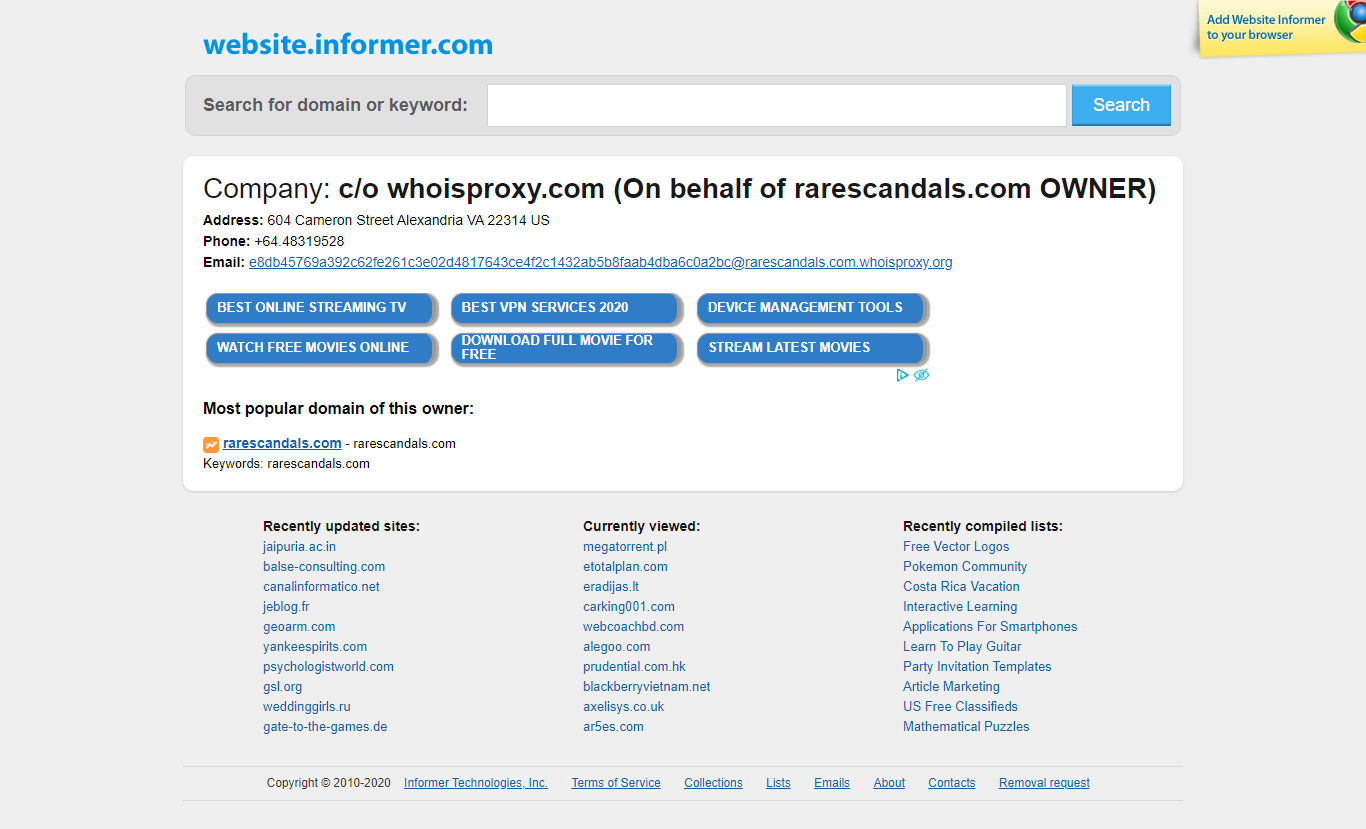Click Best Online Streaming TV ad button
Screen dimensions: 1366x829
[x=321, y=308]
